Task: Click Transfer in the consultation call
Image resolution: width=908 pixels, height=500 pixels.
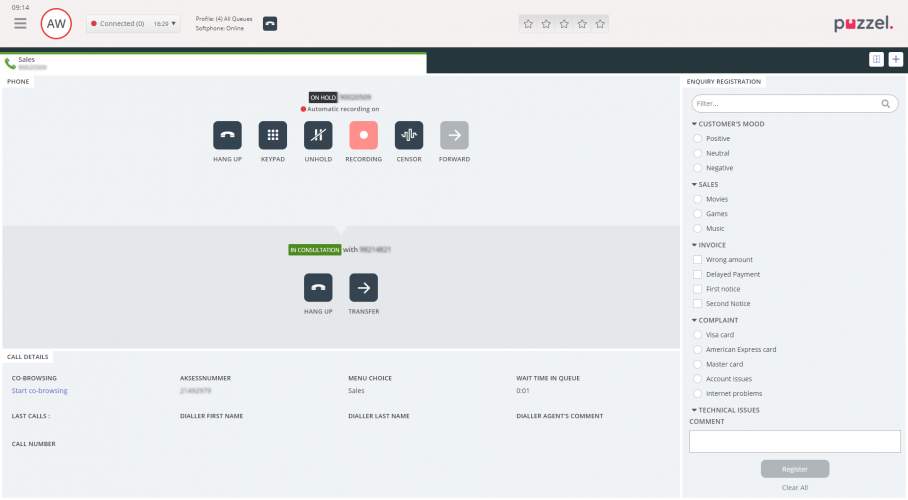Action: 363,287
